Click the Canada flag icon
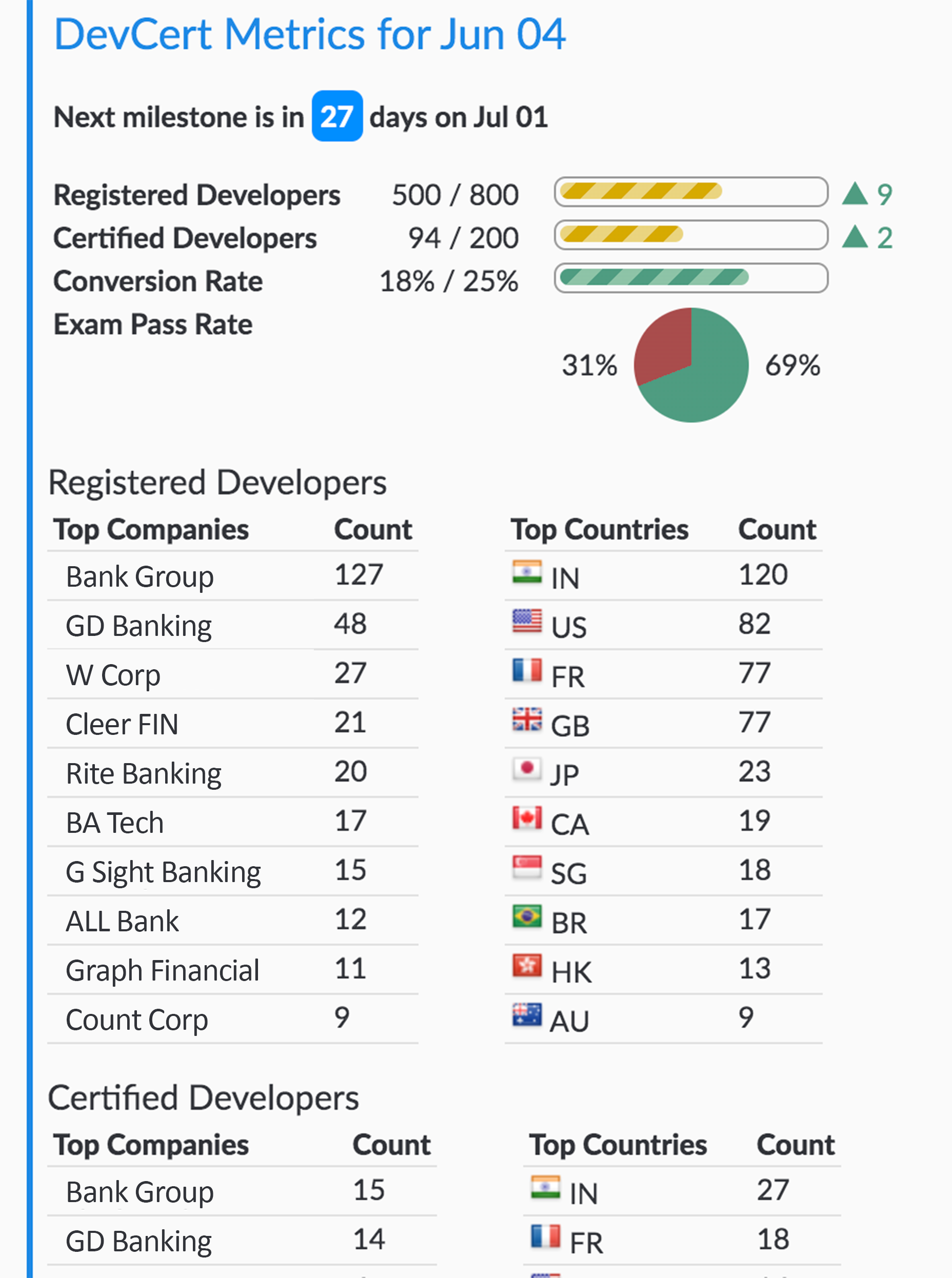This screenshot has height=1278, width=952. pyautogui.click(x=527, y=818)
